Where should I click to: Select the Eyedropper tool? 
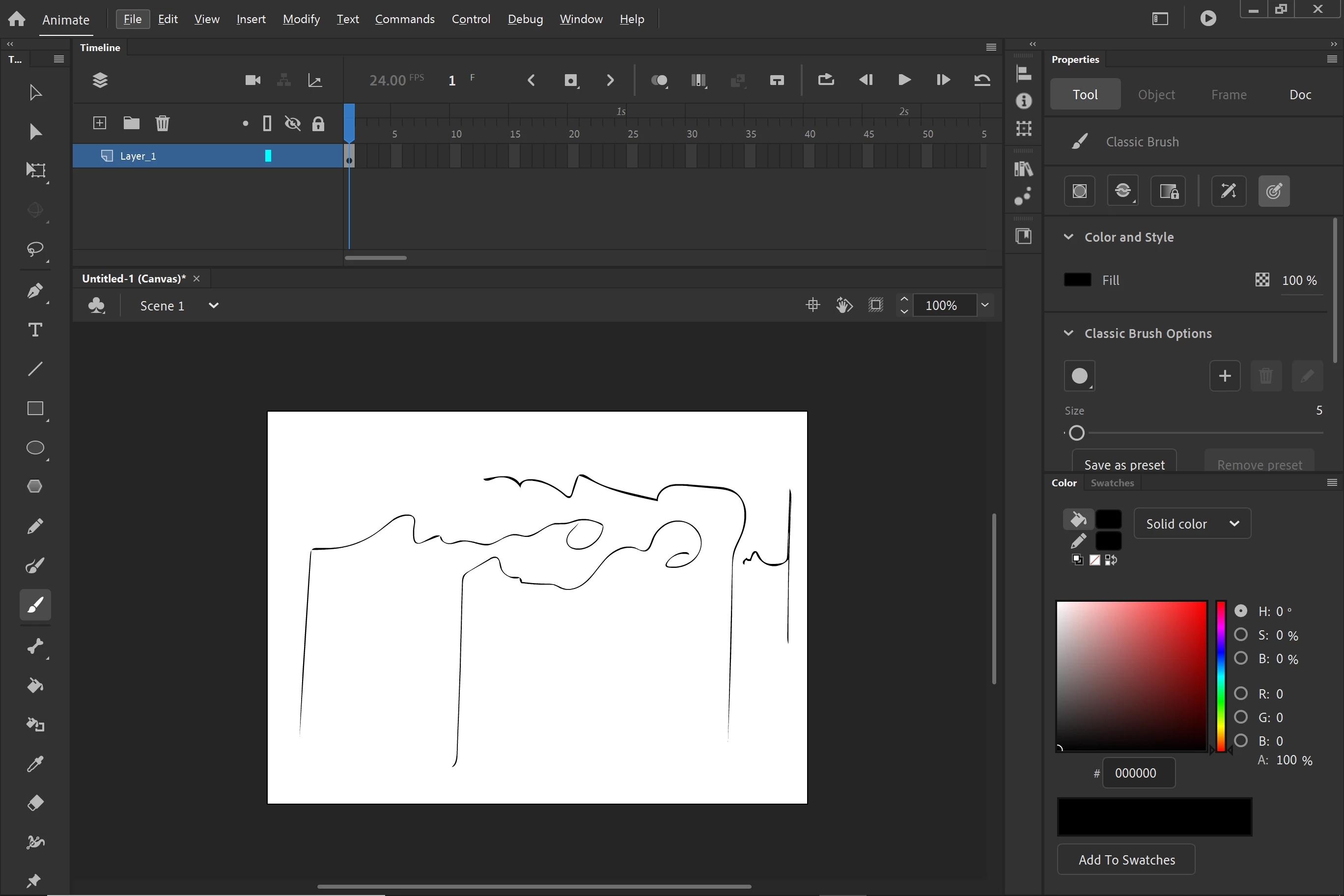click(35, 763)
